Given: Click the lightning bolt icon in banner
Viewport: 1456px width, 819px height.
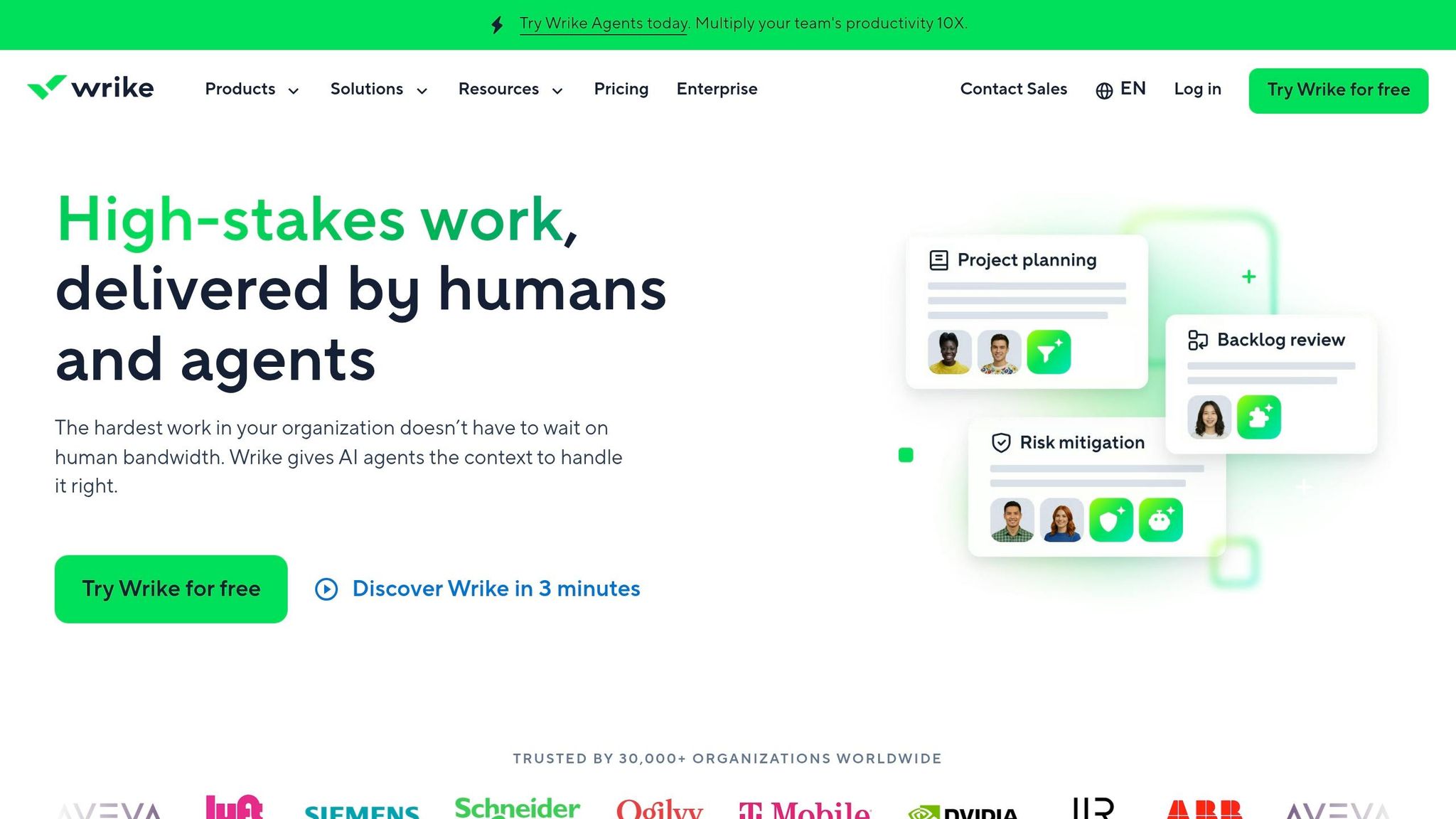Looking at the screenshot, I should (x=498, y=25).
